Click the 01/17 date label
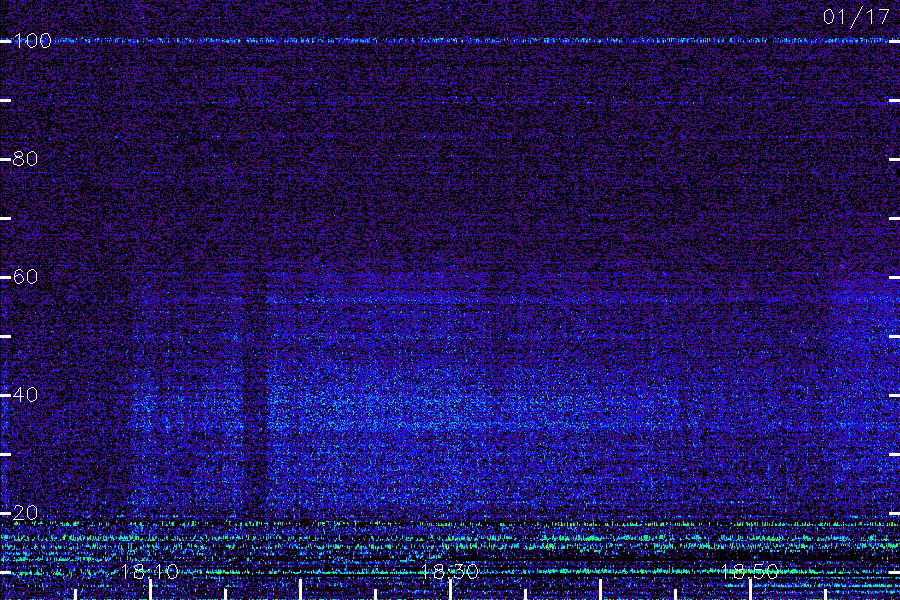The width and height of the screenshot is (900, 600). [x=856, y=17]
